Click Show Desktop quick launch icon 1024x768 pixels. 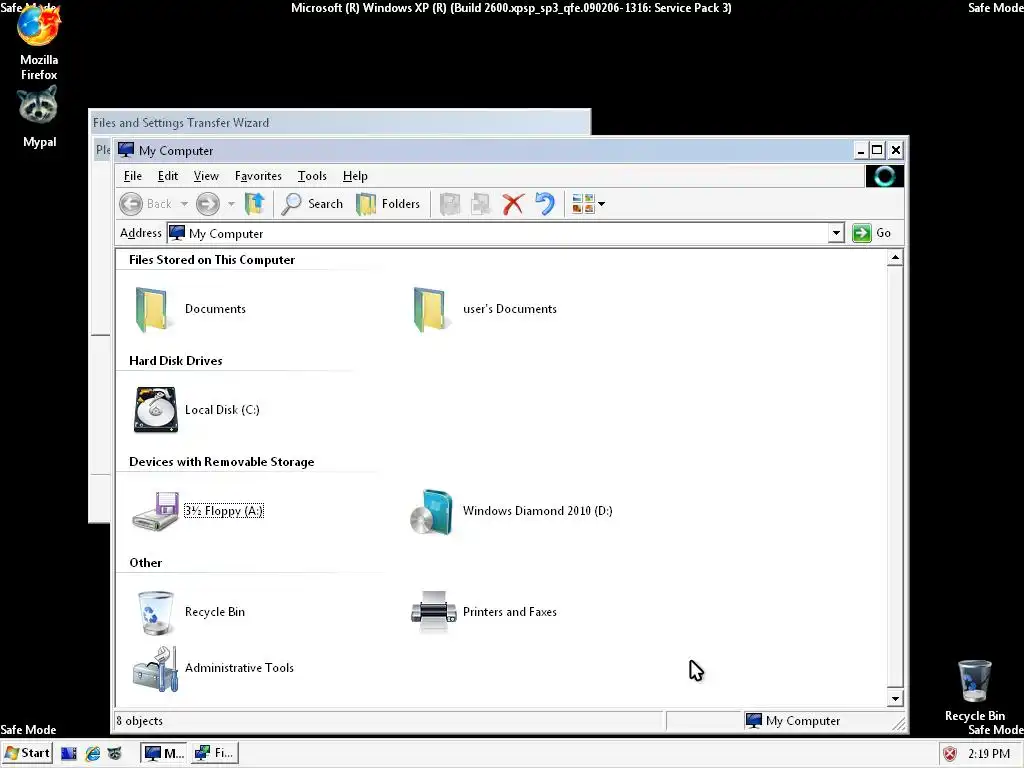69,754
